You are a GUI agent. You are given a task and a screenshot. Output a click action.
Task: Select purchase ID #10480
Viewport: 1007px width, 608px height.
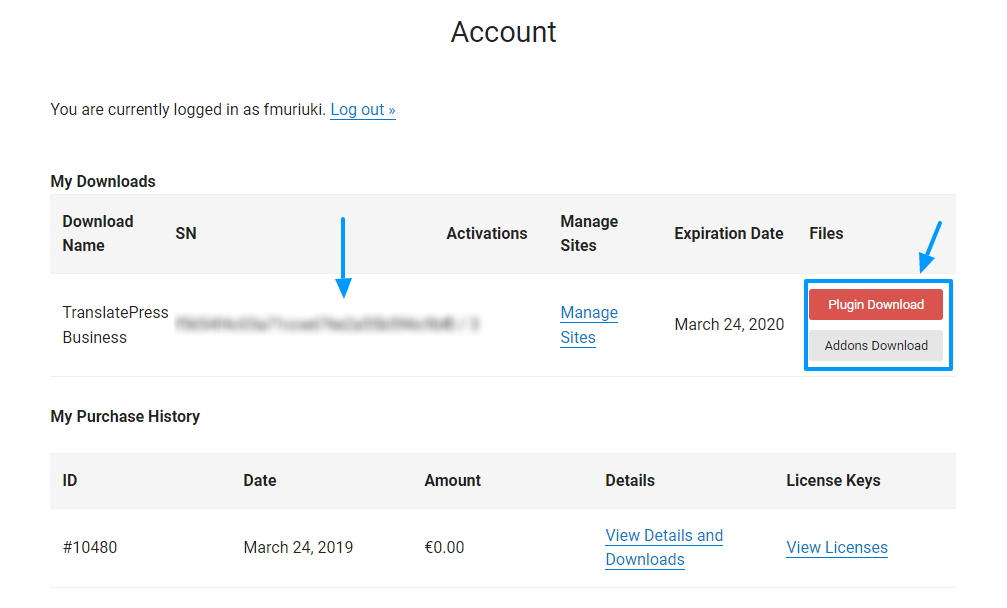click(90, 548)
